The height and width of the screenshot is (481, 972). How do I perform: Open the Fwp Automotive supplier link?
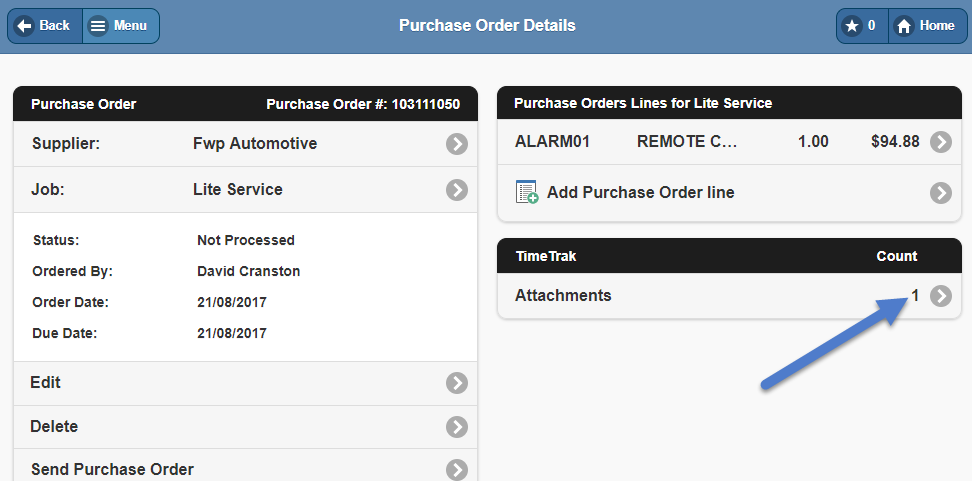coord(255,144)
